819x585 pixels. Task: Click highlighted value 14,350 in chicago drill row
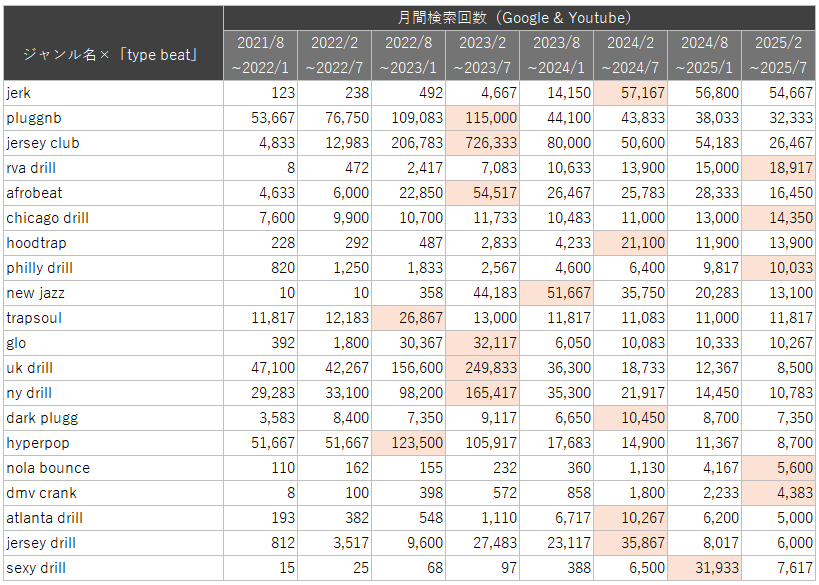click(779, 218)
